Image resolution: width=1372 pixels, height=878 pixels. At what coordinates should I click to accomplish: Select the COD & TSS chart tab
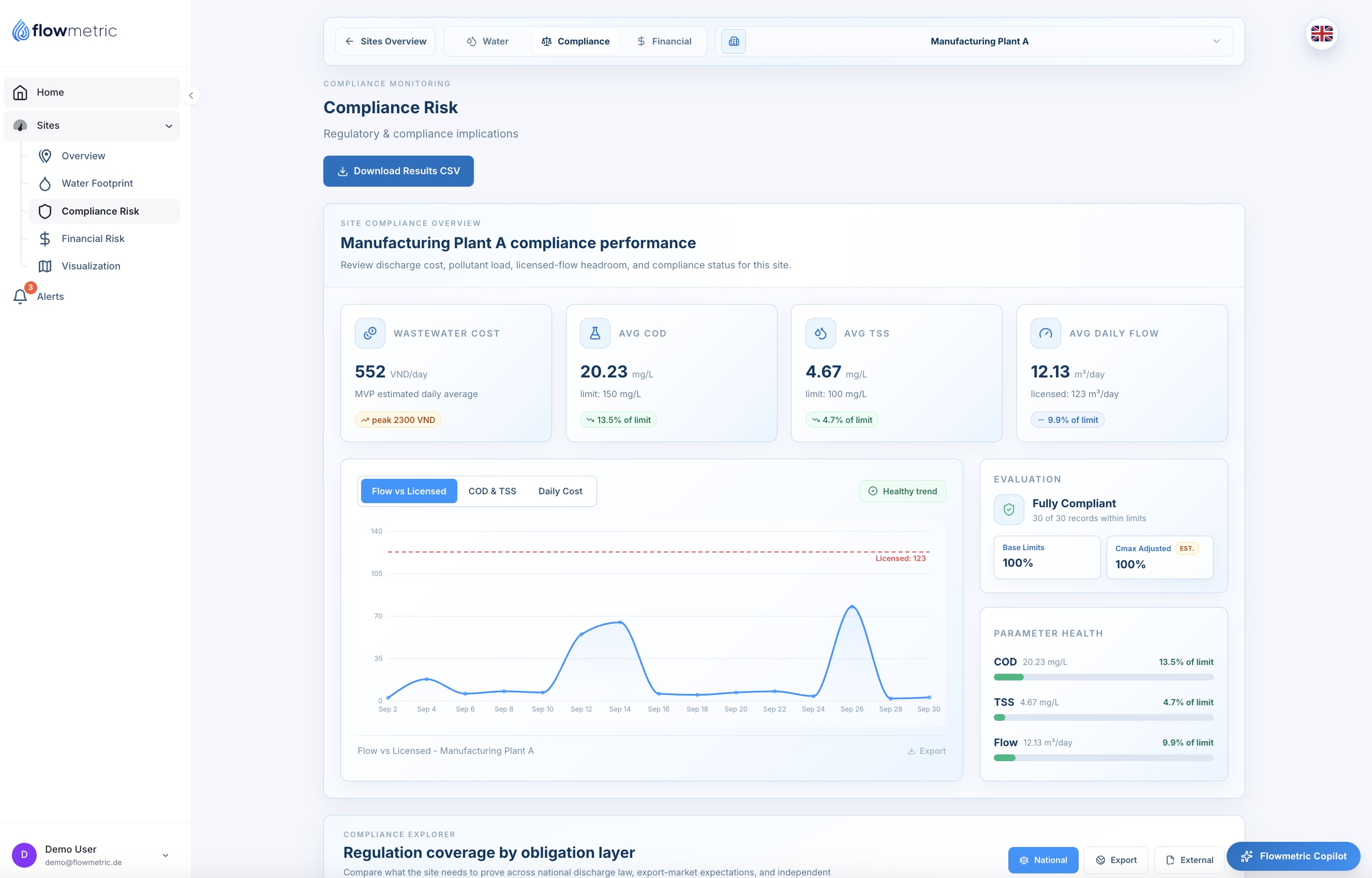pos(492,491)
